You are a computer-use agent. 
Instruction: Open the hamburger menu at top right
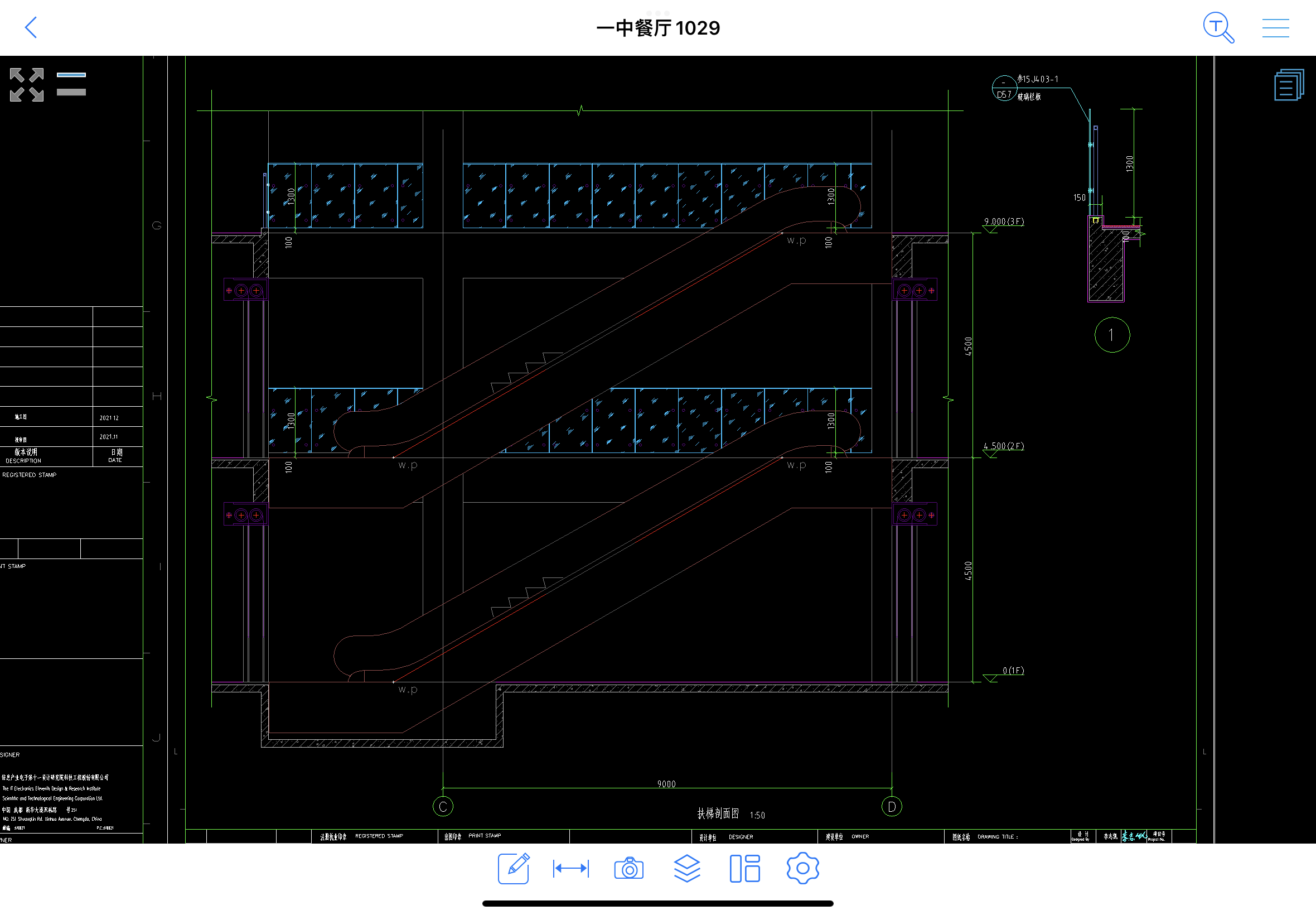coord(1275,27)
